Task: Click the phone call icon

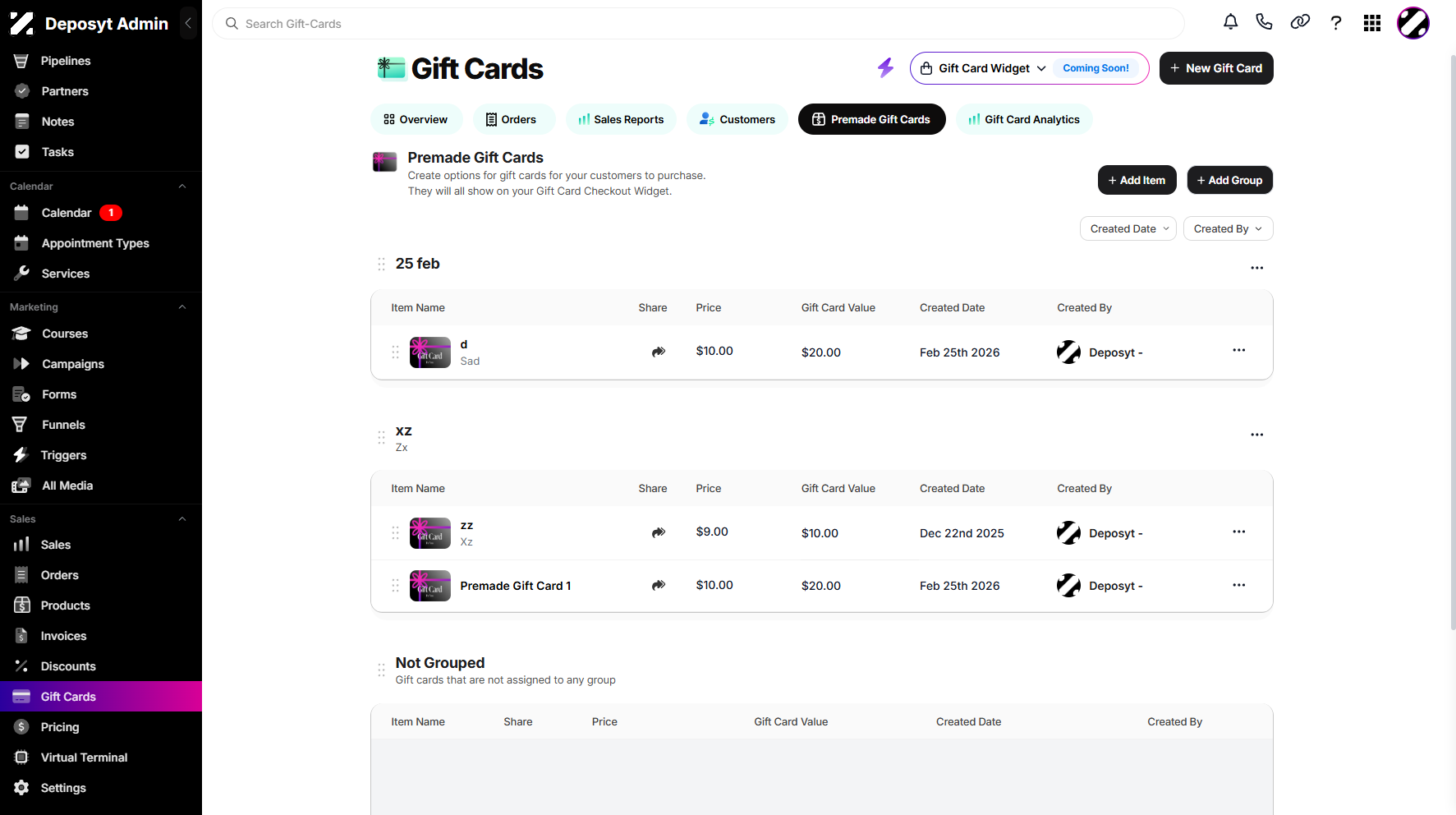Action: tap(1264, 22)
